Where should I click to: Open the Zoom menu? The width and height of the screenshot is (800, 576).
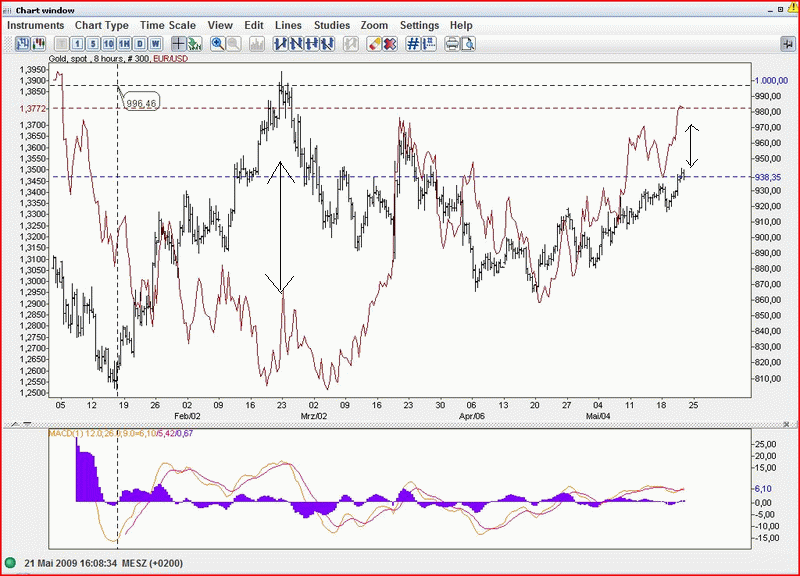coord(374,25)
